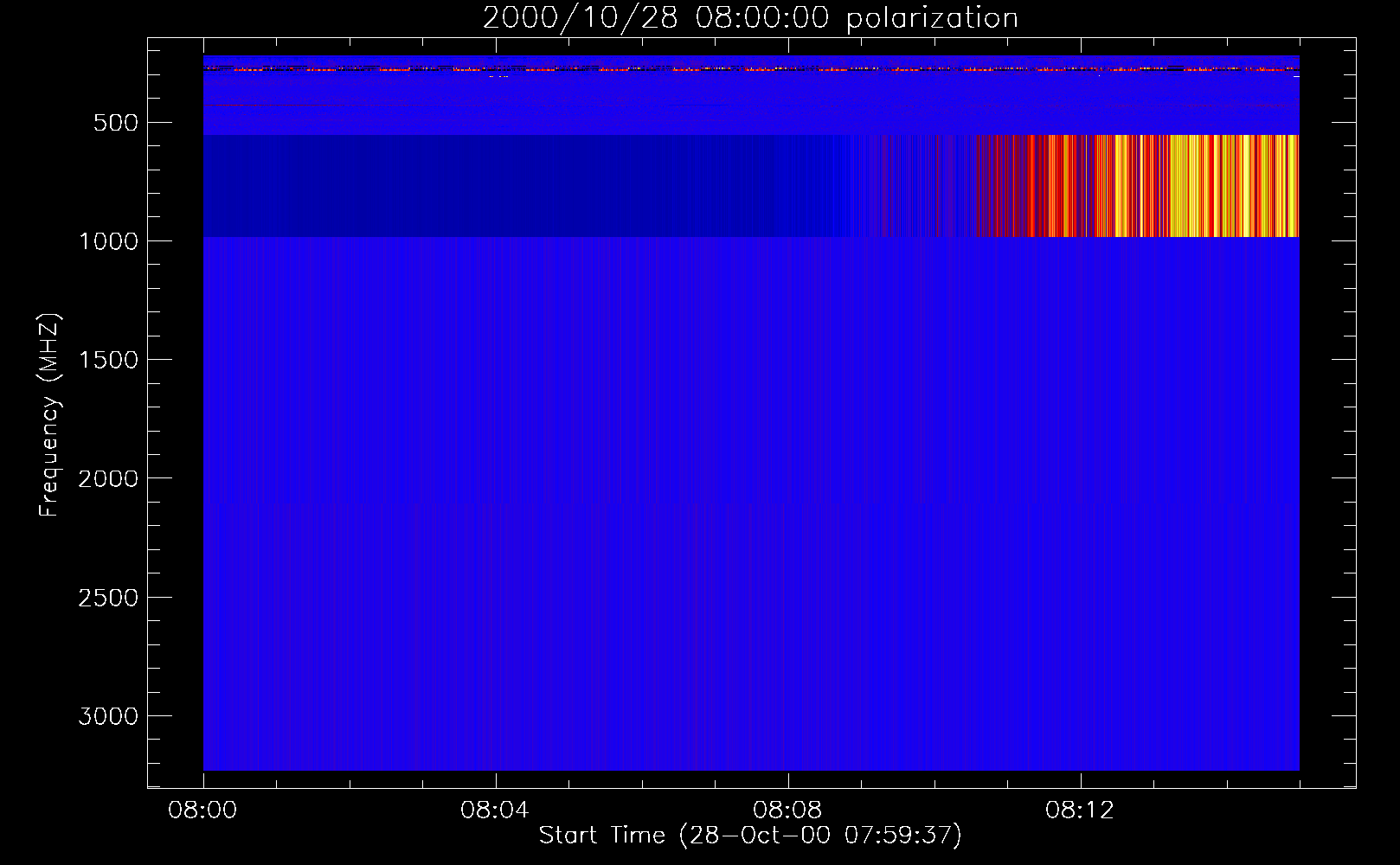Select the 500 frequency tick label
This screenshot has height=865, width=1400.
[116, 123]
